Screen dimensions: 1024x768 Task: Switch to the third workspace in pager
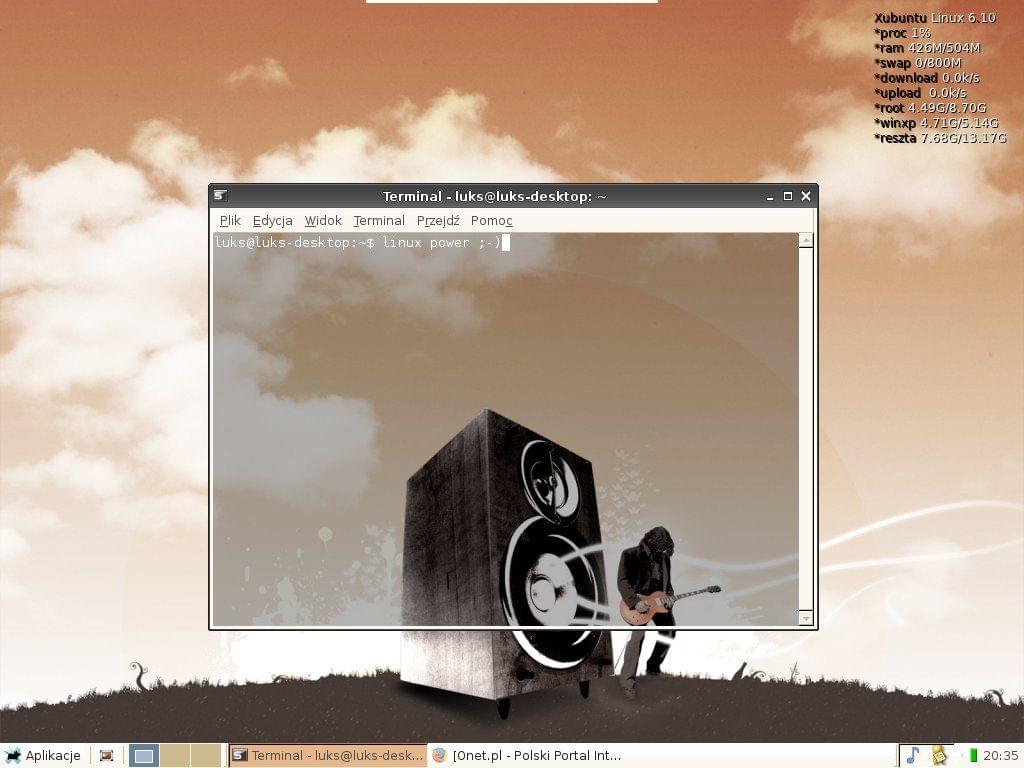(x=206, y=756)
